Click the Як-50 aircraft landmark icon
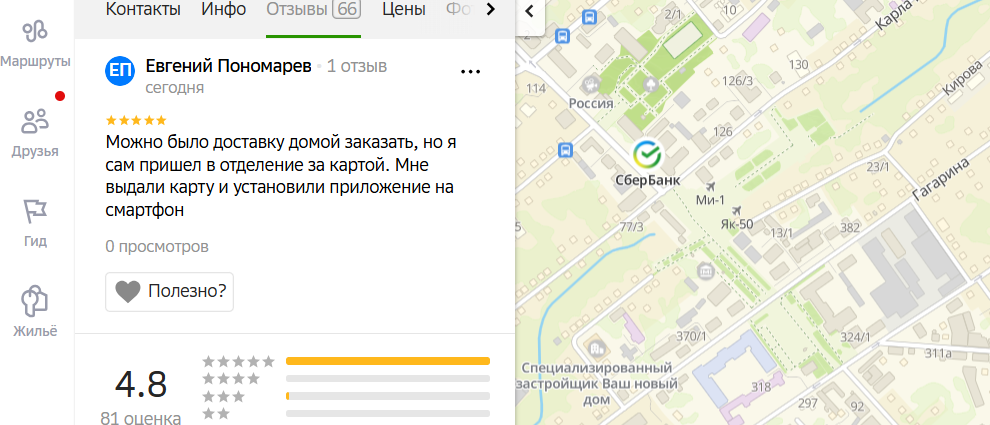 [736, 210]
